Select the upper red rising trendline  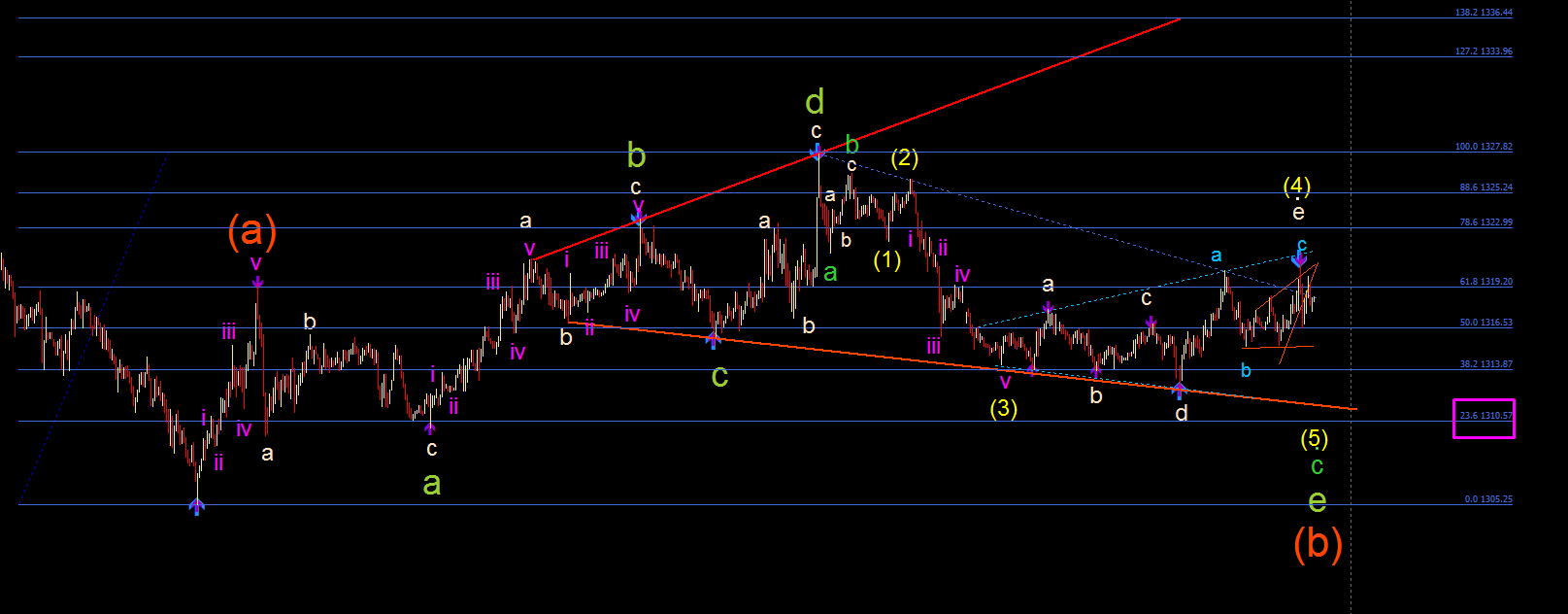pyautogui.click(x=858, y=139)
